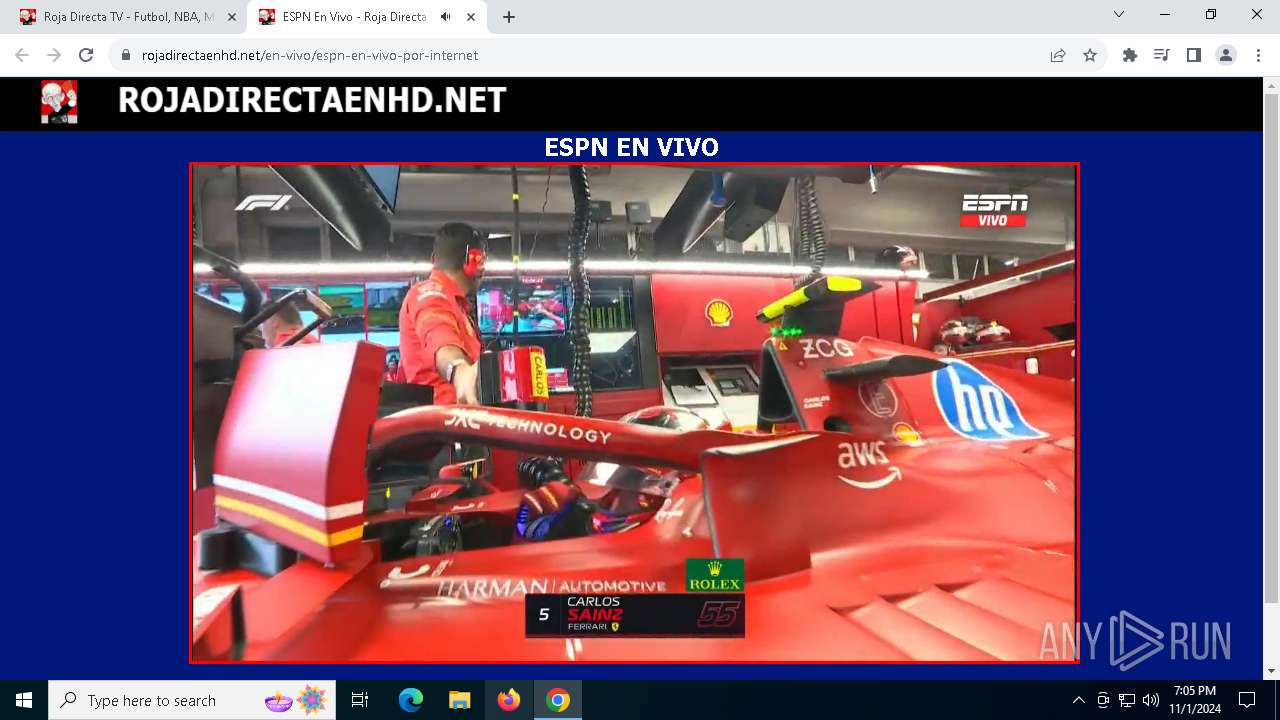Viewport: 1280px width, 720px height.
Task: Open the tab search dropdown
Action: point(1119,15)
